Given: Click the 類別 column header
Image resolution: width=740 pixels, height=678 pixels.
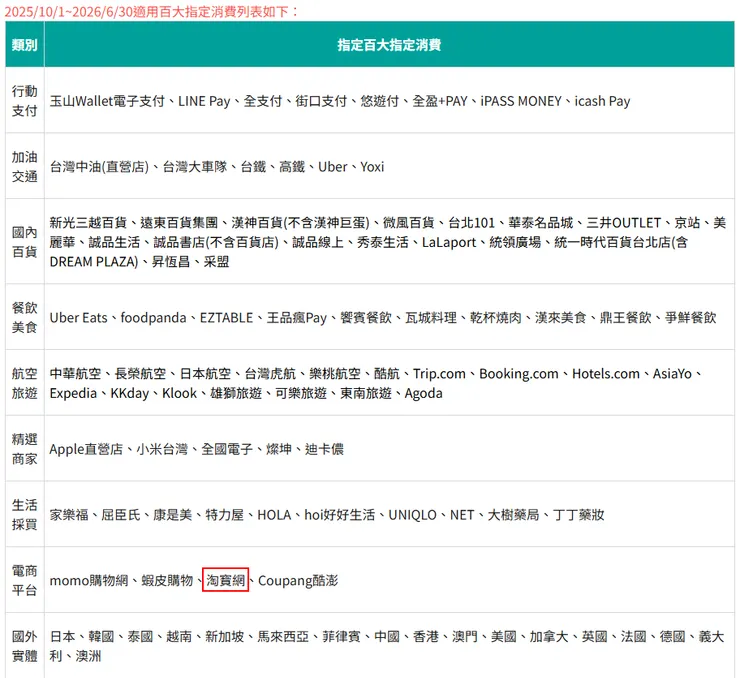Looking at the screenshot, I should [x=25, y=45].
